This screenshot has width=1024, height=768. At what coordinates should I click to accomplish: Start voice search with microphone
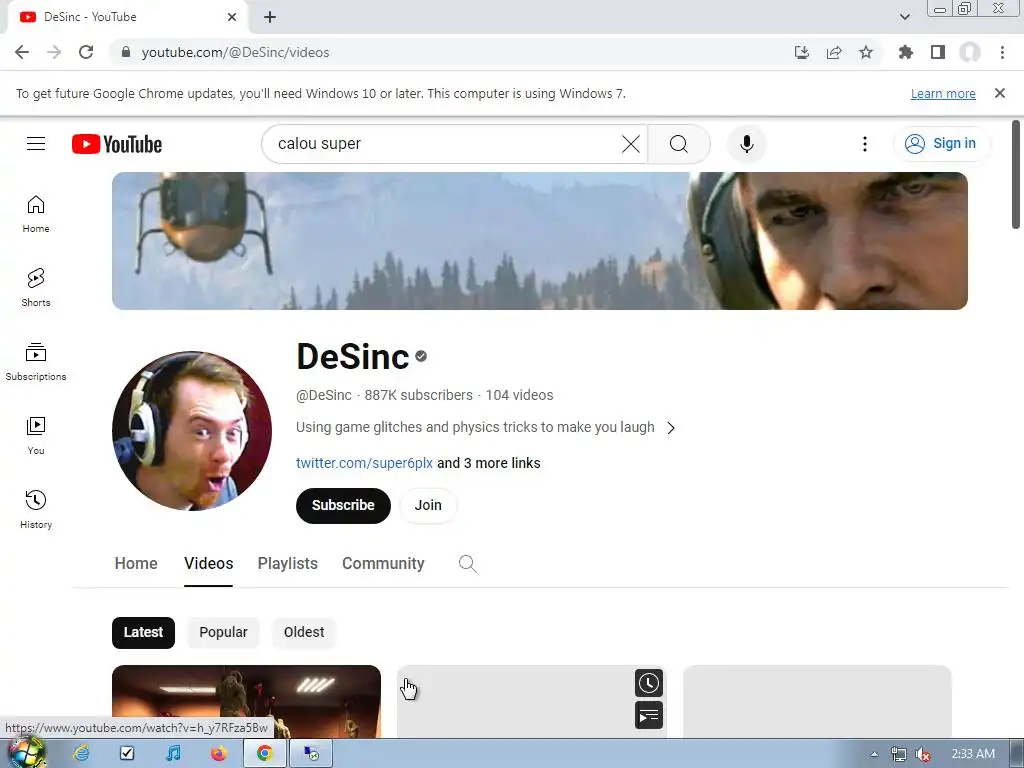point(746,144)
